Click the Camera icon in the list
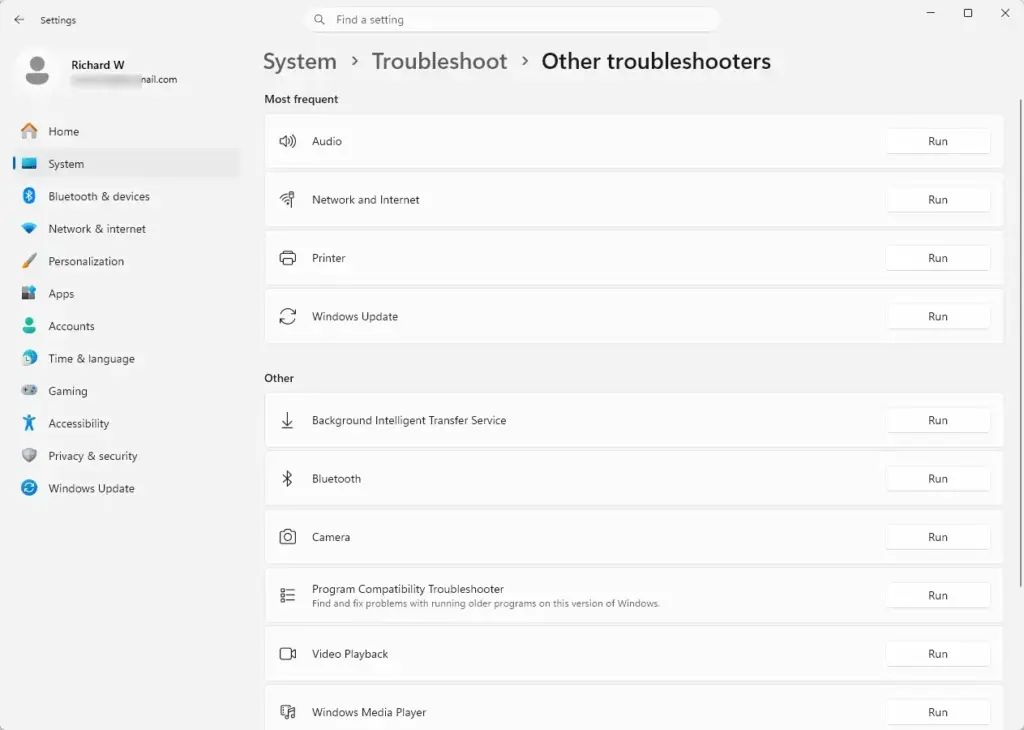 click(x=287, y=537)
